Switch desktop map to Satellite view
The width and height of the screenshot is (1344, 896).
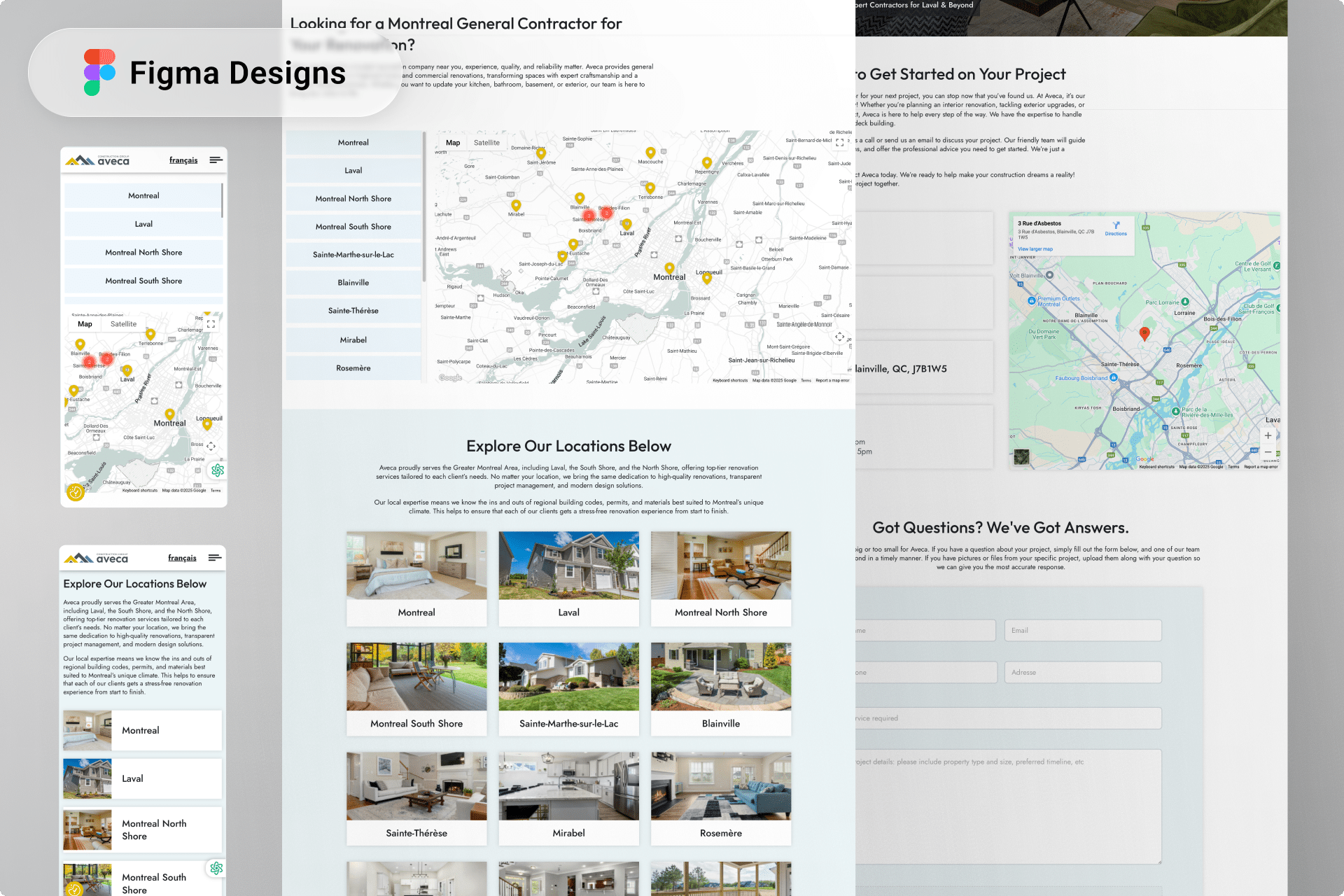pos(486,143)
